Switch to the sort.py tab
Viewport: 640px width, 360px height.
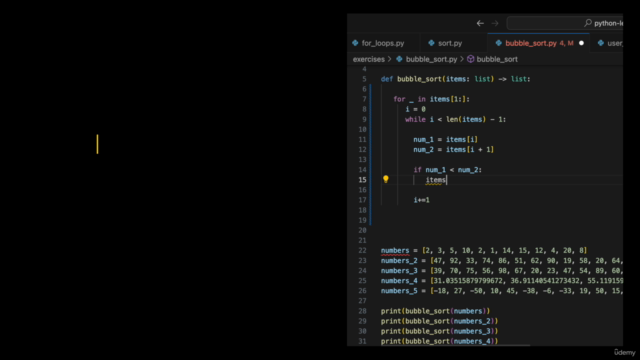pyautogui.click(x=450, y=43)
